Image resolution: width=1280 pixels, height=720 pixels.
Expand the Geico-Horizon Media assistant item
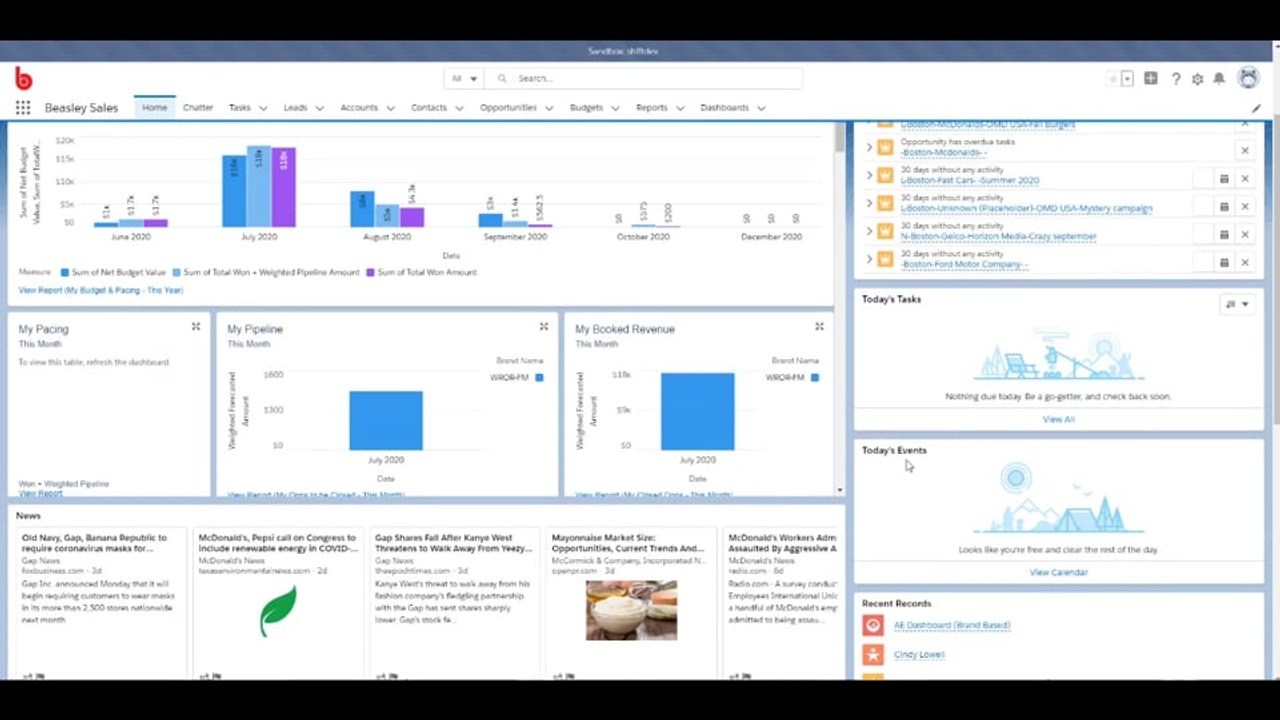(868, 231)
